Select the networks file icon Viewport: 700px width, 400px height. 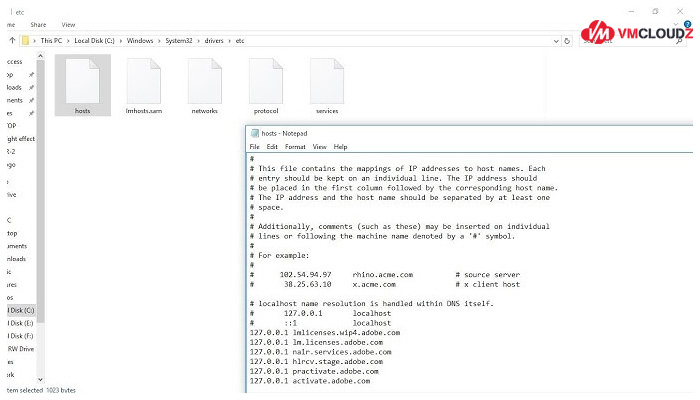(205, 81)
